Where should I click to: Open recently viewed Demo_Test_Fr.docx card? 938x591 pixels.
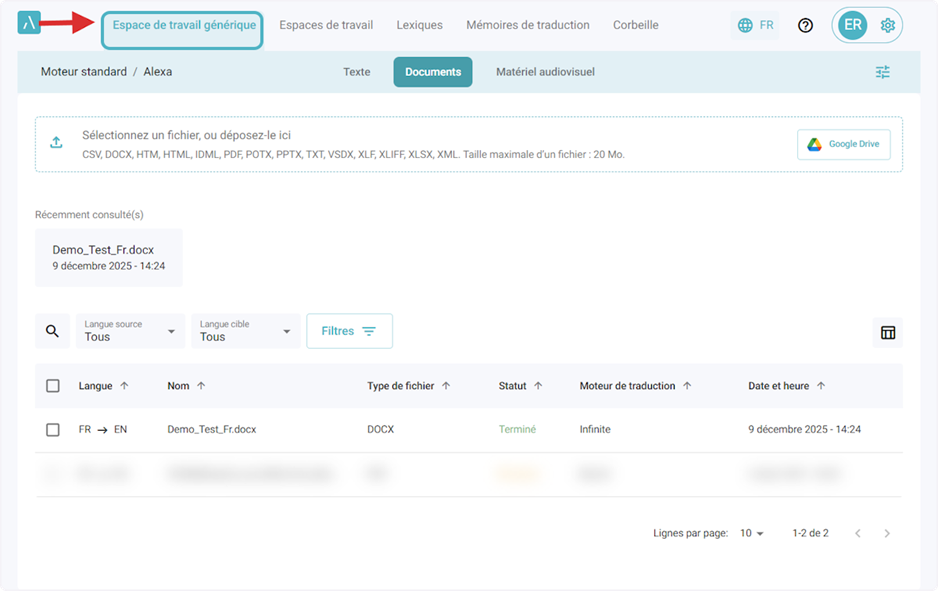click(108, 257)
